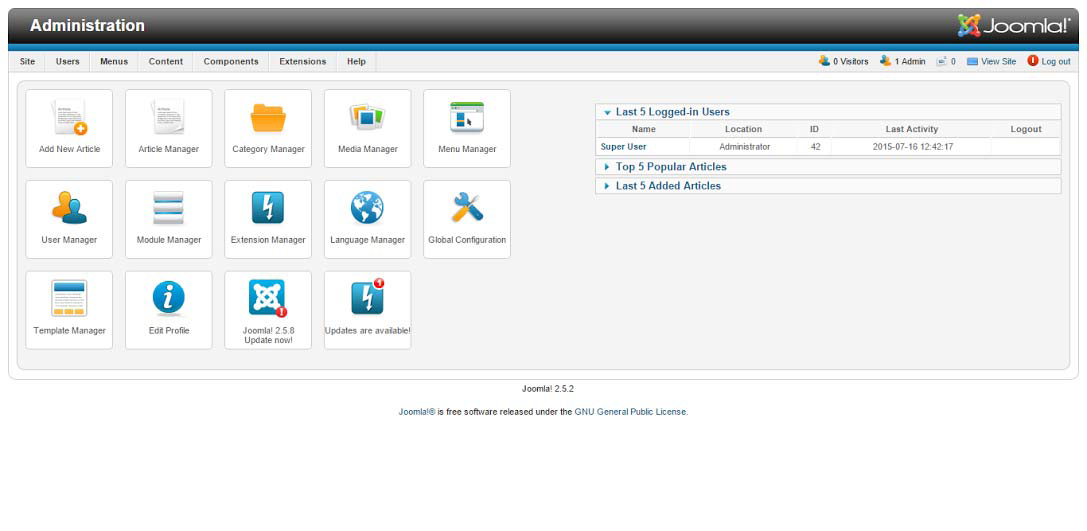Open the Menu Manager icon
1087x531 pixels.
[x=467, y=117]
